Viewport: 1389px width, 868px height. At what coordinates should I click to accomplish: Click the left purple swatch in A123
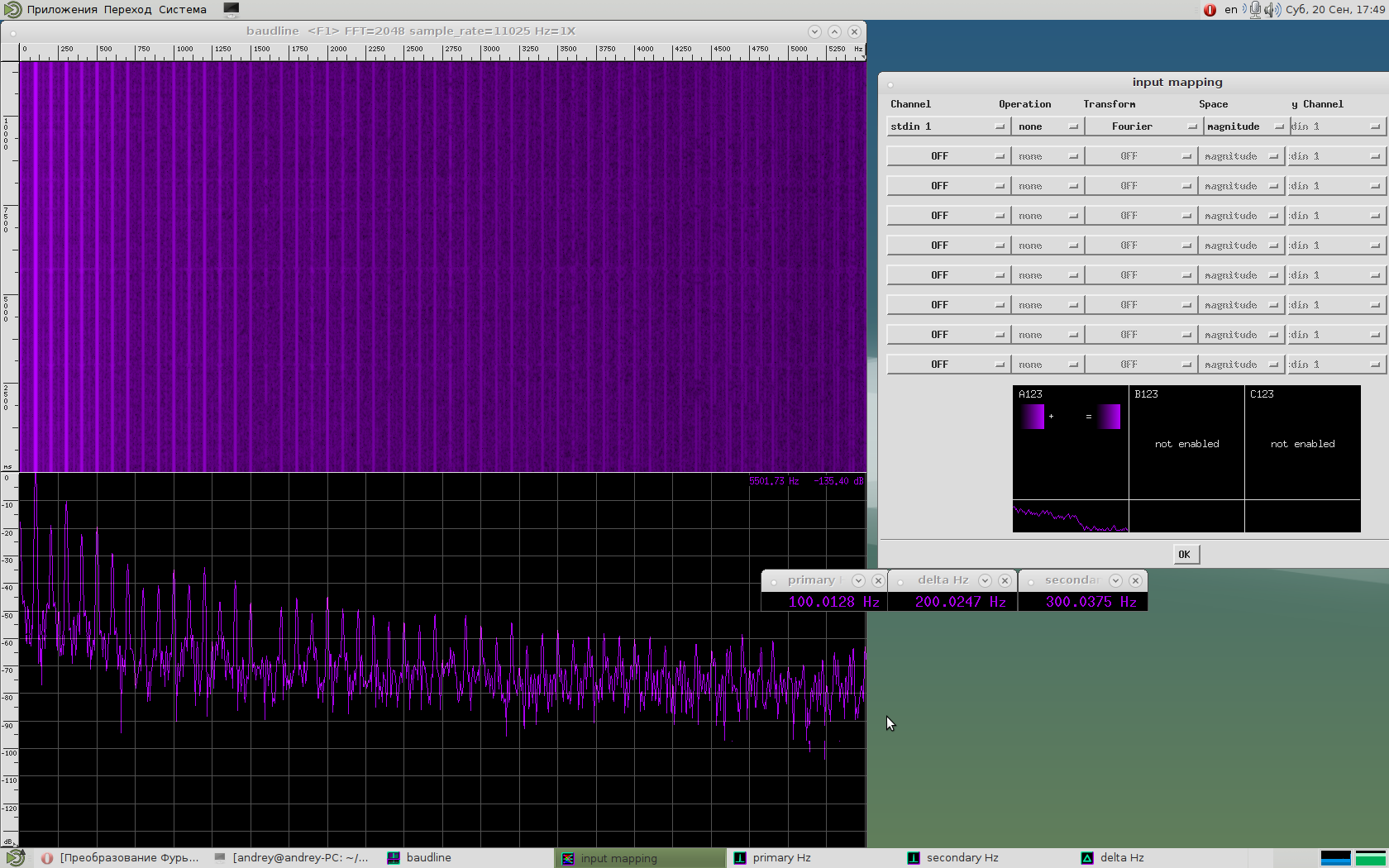pyautogui.click(x=1033, y=417)
